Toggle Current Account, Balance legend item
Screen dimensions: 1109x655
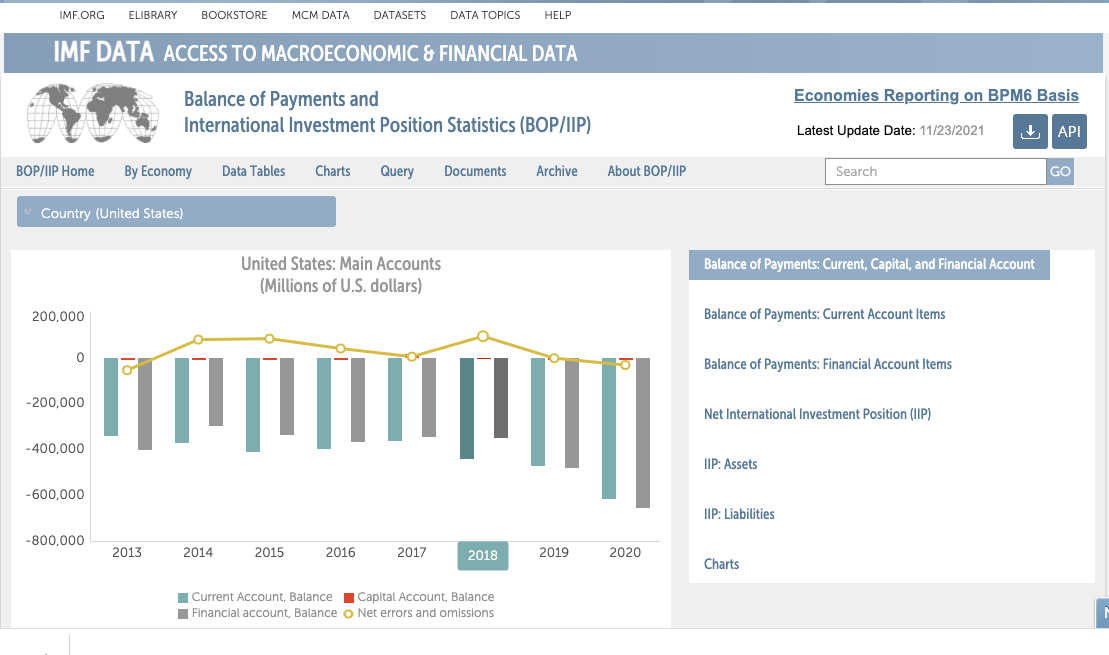(255, 597)
